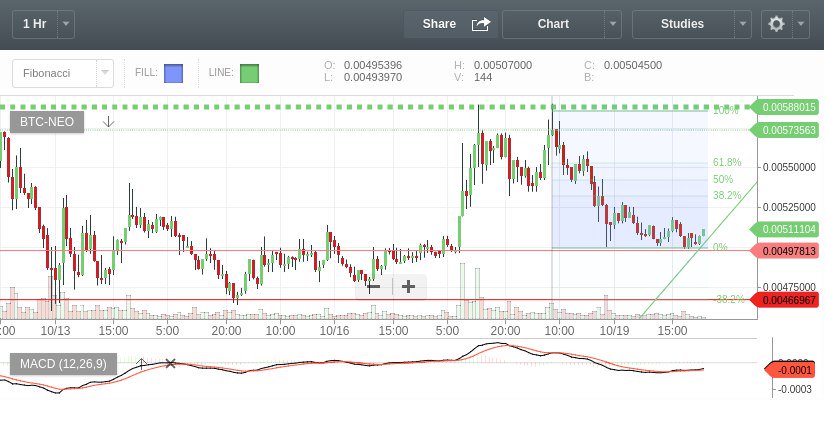The height and width of the screenshot is (428, 825).
Task: Expand the 1 Hr interval dropdown arrow
Action: 66,24
